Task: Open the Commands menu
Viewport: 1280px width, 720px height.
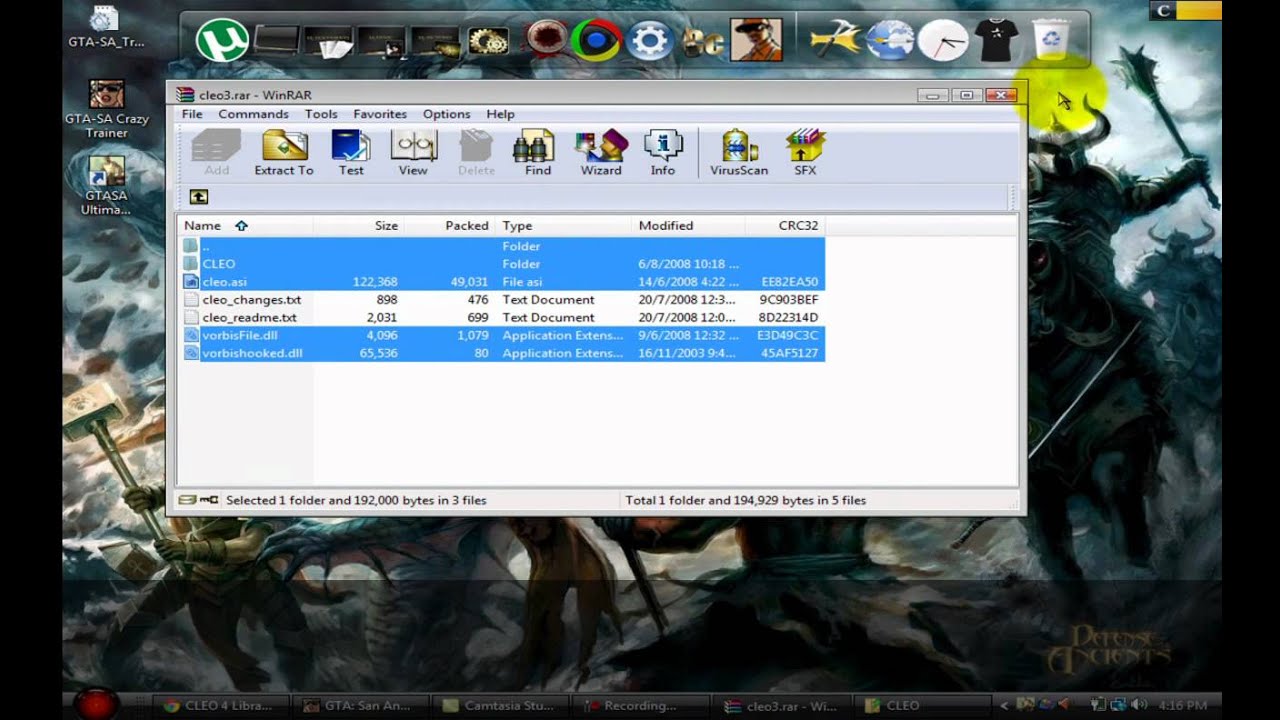Action: pos(253,114)
